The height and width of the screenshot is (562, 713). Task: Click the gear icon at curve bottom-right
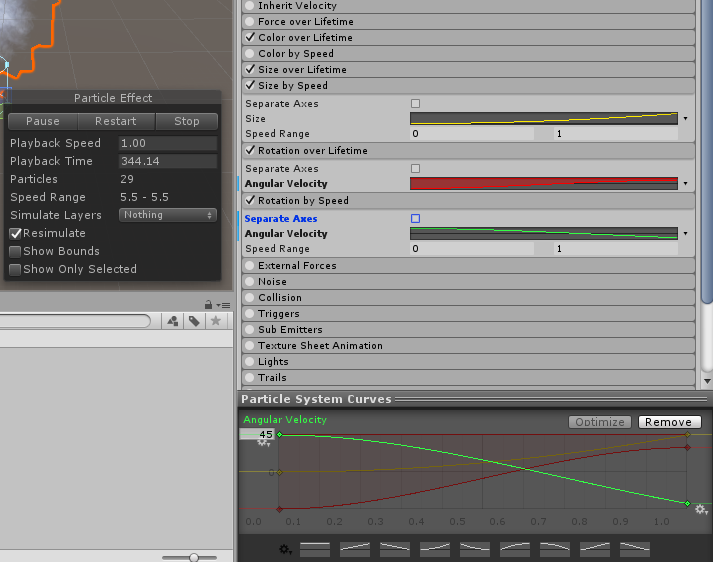[x=701, y=510]
